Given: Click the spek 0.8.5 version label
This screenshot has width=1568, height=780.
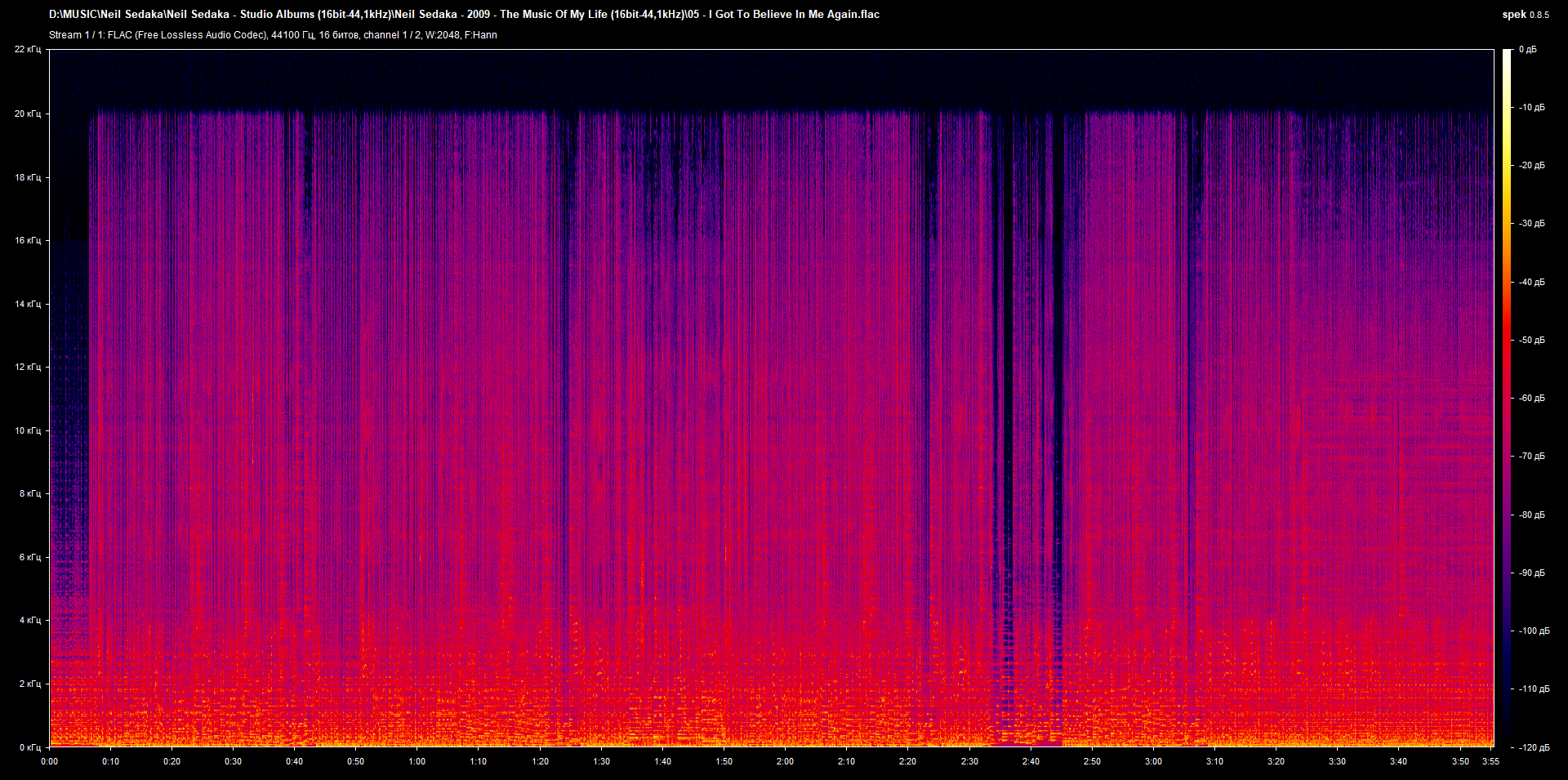Looking at the screenshot, I should click(1525, 15).
